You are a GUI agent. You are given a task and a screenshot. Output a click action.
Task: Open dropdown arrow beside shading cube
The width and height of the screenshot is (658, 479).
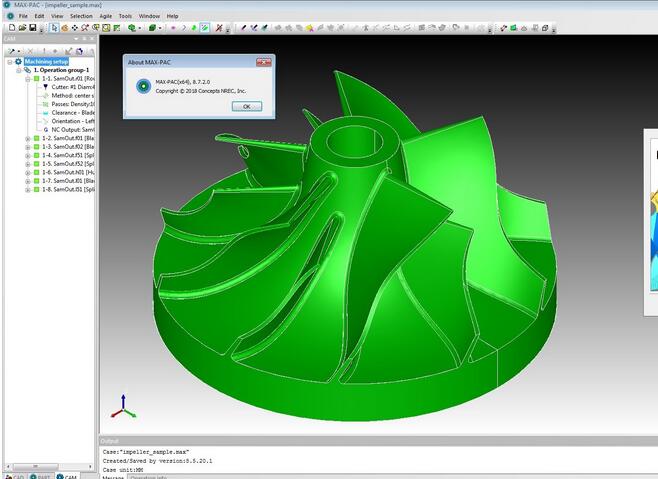pos(160,28)
